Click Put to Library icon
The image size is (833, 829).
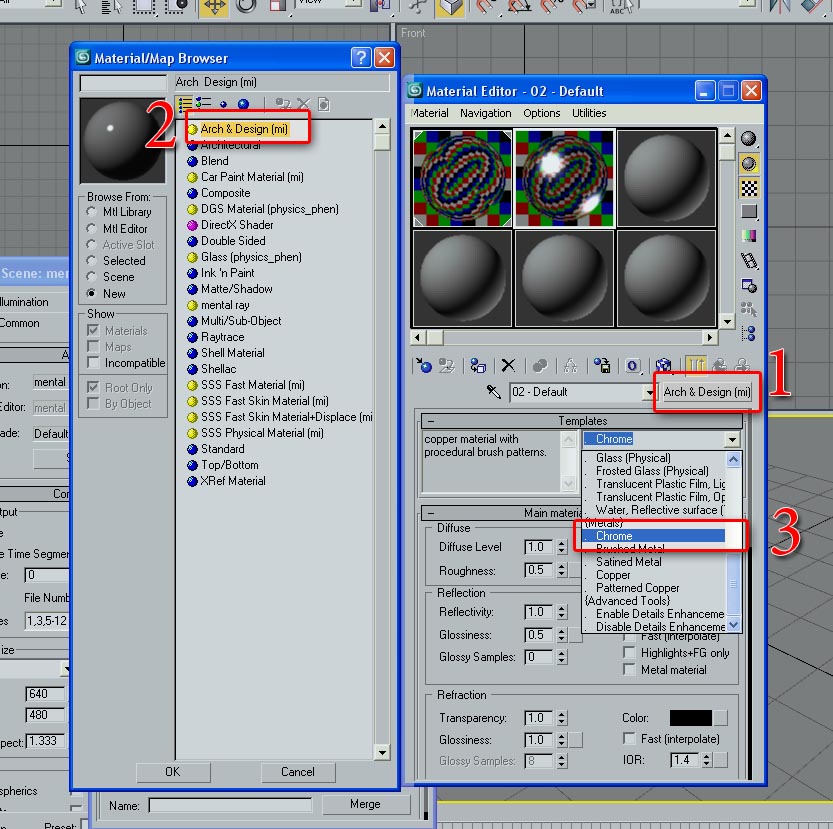click(x=602, y=365)
